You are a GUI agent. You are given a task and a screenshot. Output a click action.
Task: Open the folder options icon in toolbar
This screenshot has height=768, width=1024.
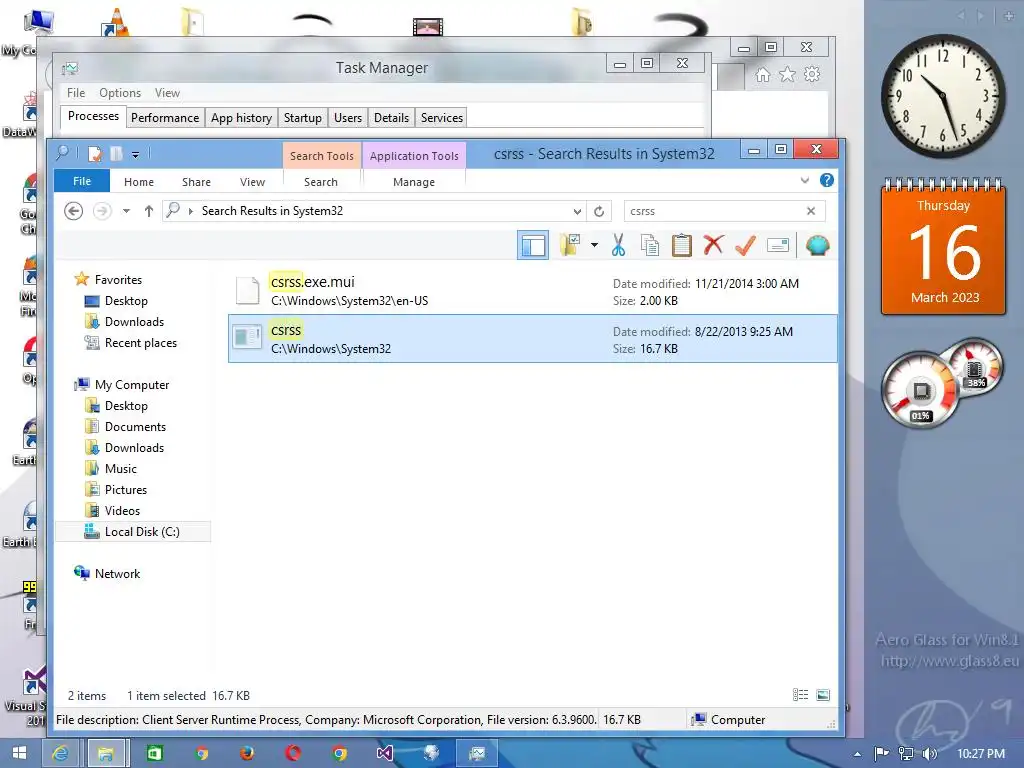[x=570, y=246]
